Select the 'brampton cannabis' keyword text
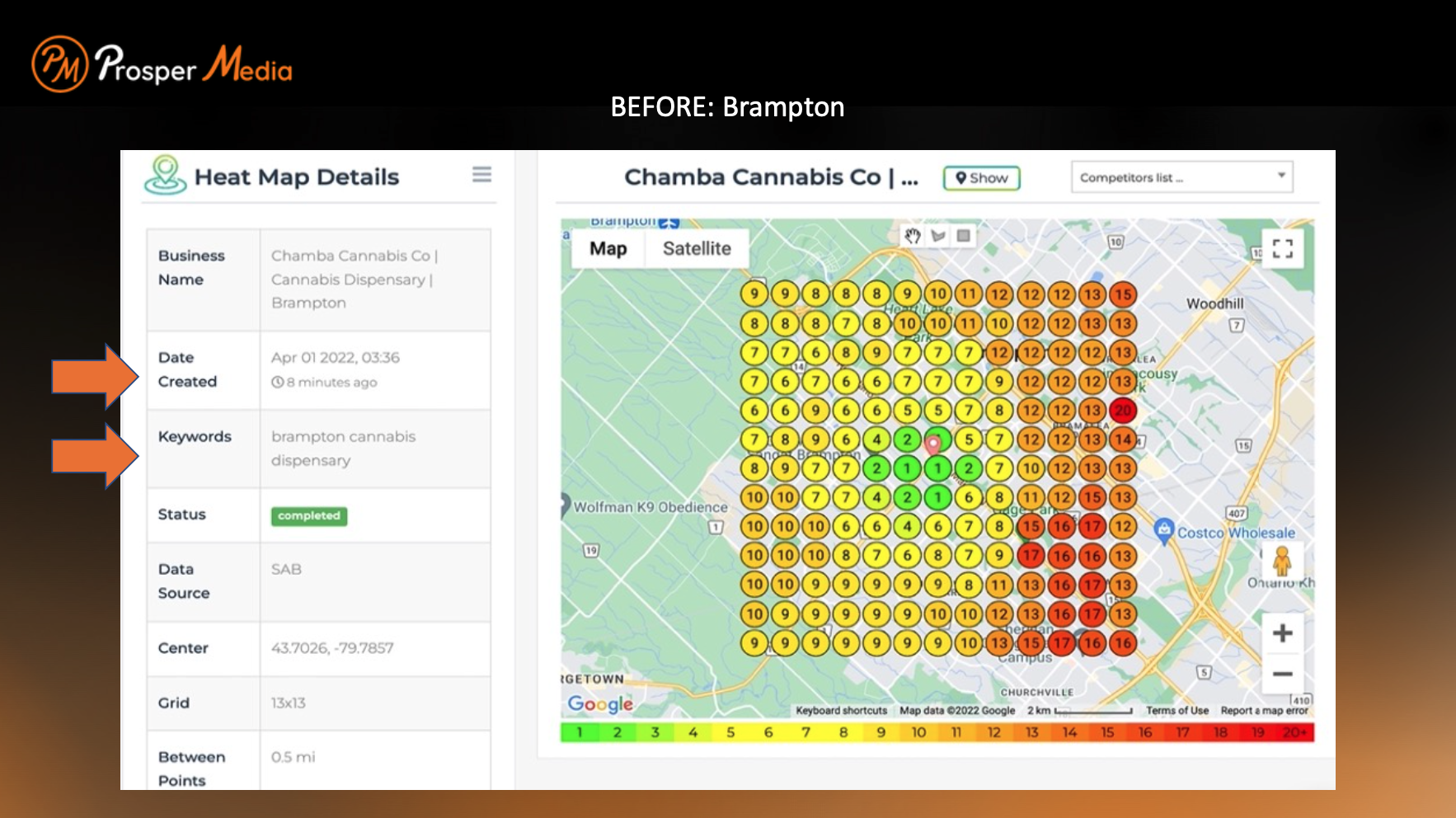Screen dimensions: 1456x818 [x=343, y=436]
